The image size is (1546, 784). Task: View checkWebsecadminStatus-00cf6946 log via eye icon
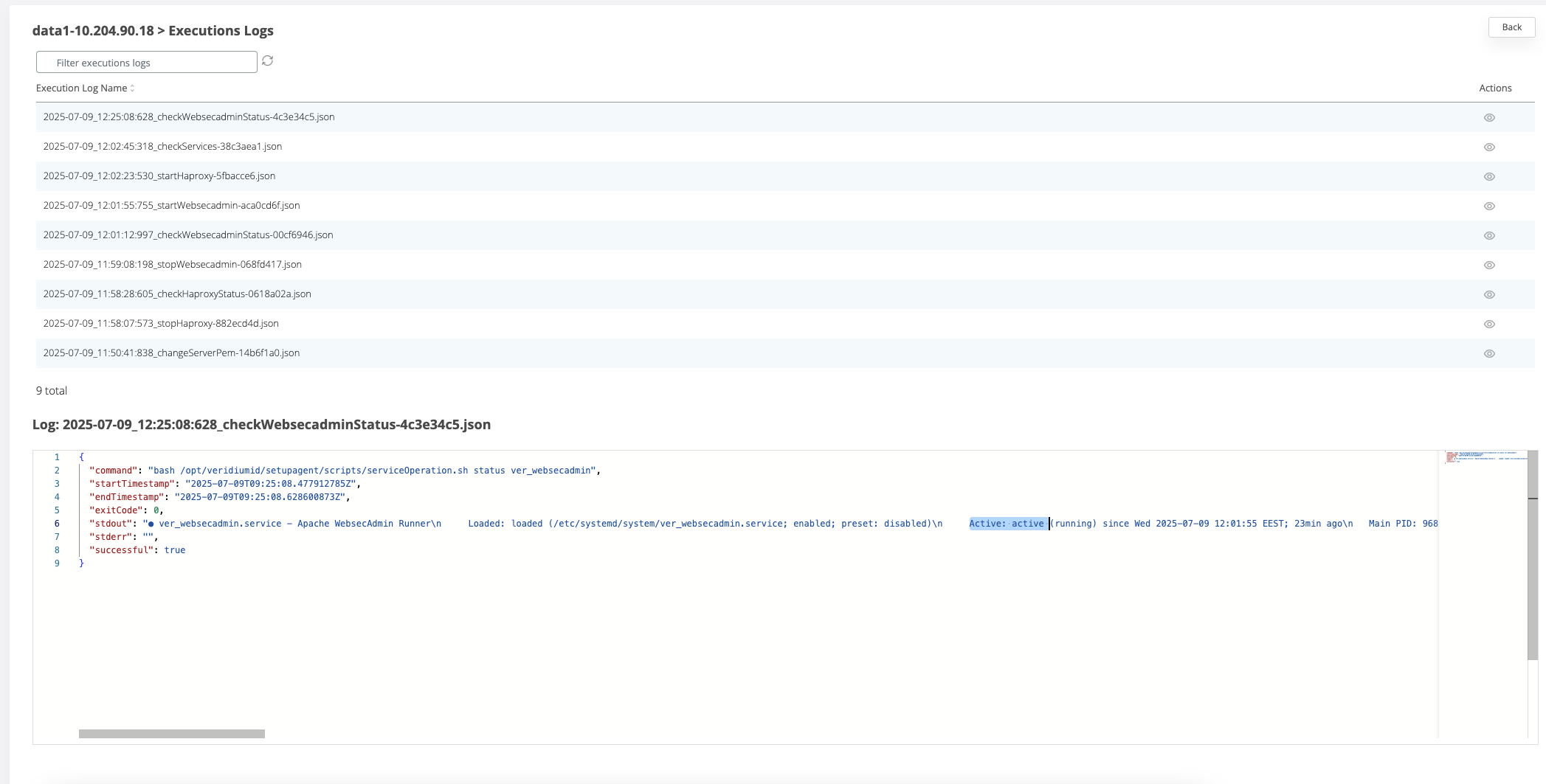click(x=1489, y=236)
